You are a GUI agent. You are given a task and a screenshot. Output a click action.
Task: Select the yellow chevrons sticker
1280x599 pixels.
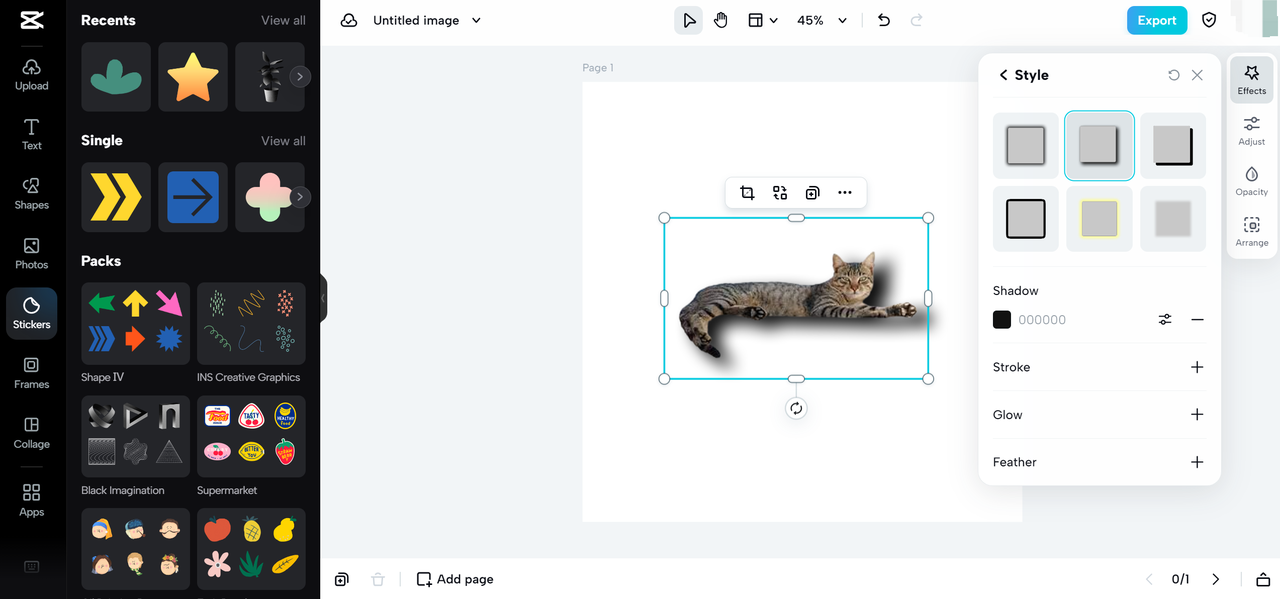pyautogui.click(x=116, y=197)
